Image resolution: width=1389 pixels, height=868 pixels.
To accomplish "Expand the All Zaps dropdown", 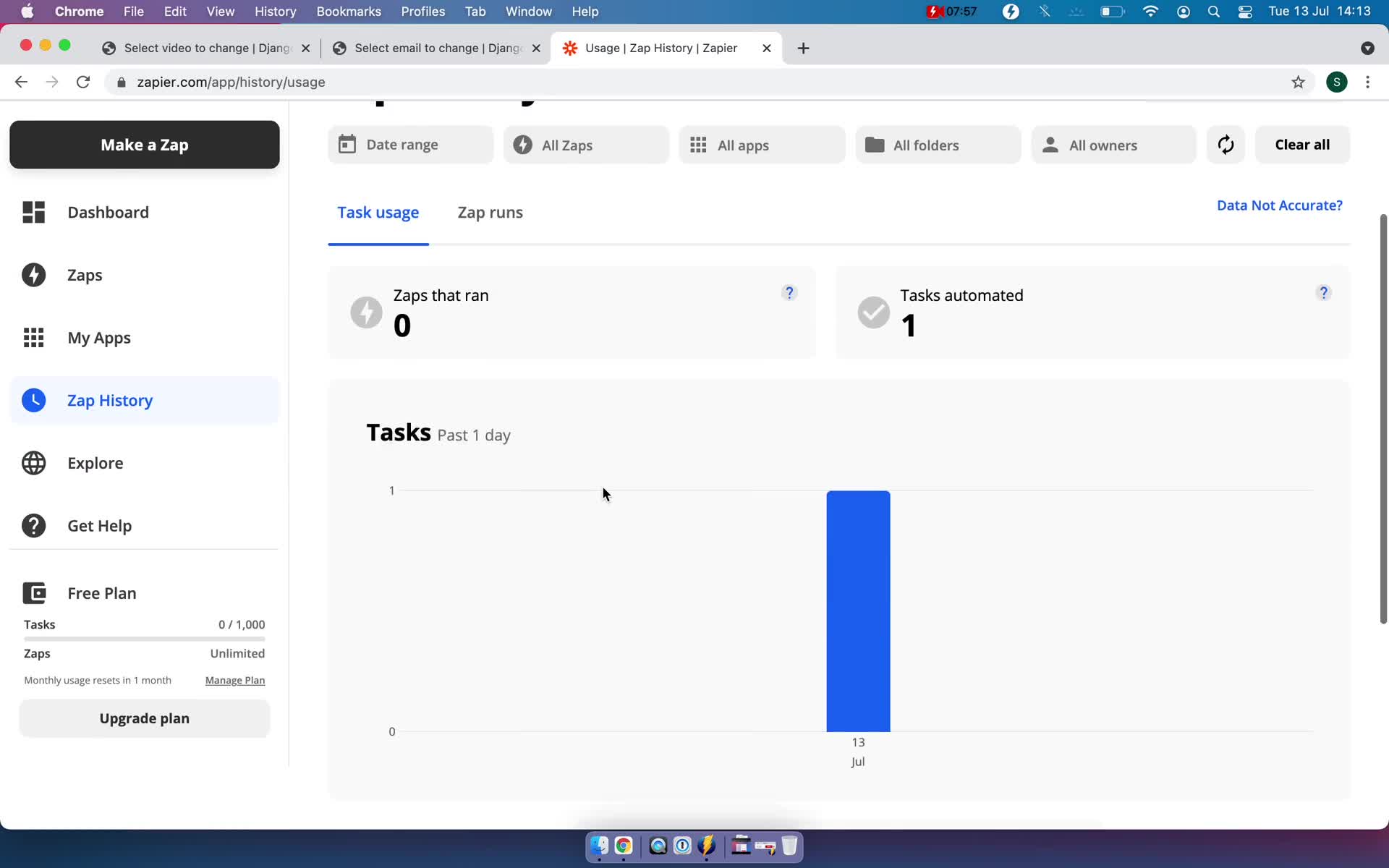I will [586, 145].
